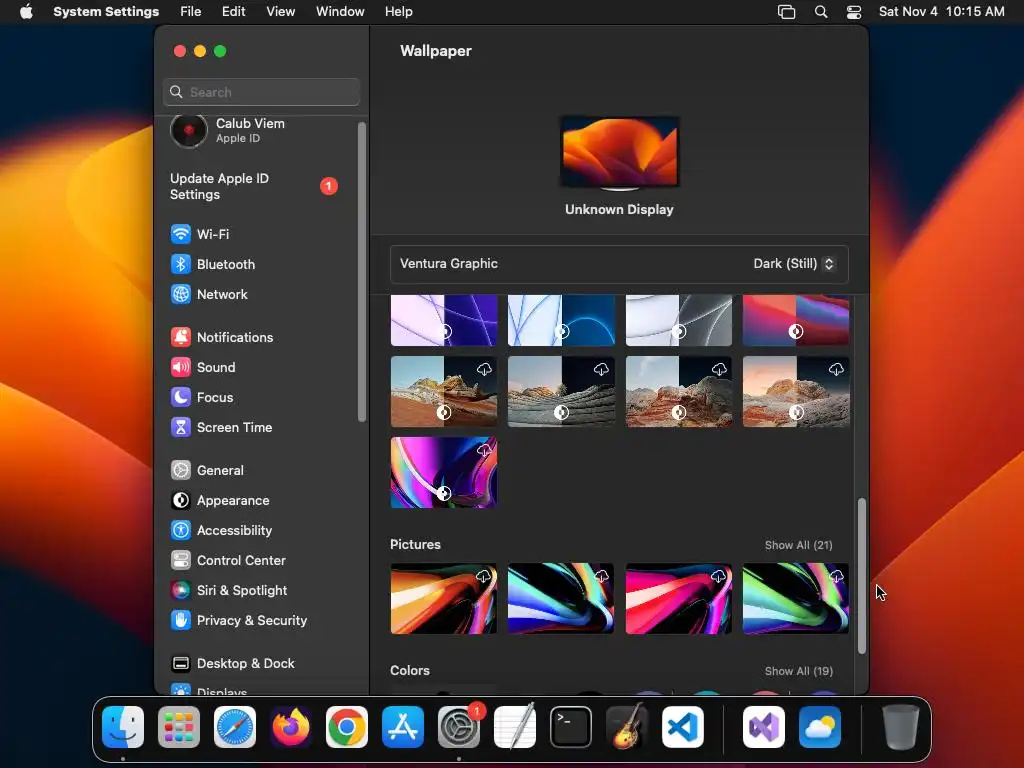Viewport: 1024px width, 768px height.
Task: Launch Safari from the Dock
Action: pyautogui.click(x=235, y=727)
